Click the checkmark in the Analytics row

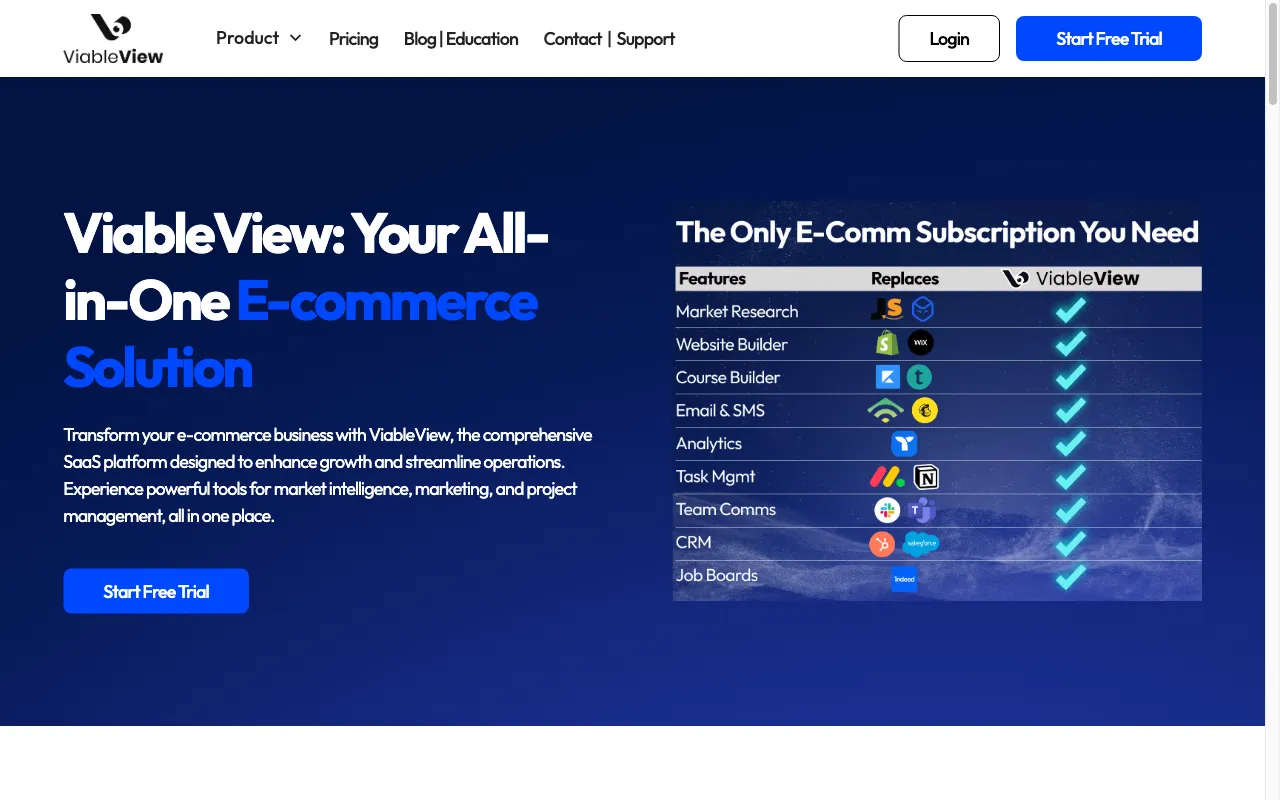1070,443
